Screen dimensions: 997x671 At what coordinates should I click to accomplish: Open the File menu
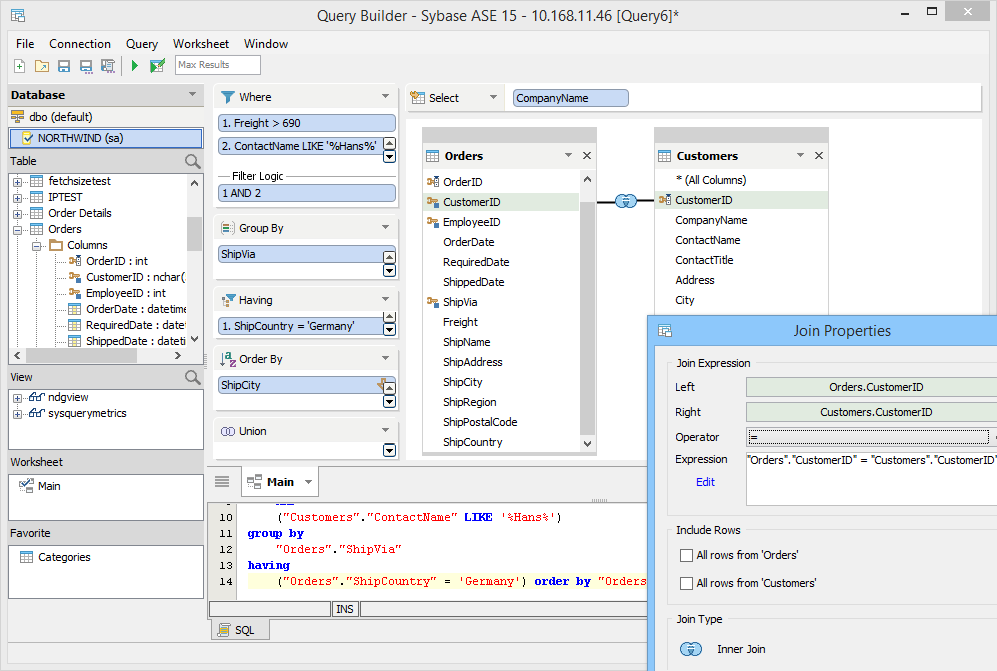click(x=25, y=44)
